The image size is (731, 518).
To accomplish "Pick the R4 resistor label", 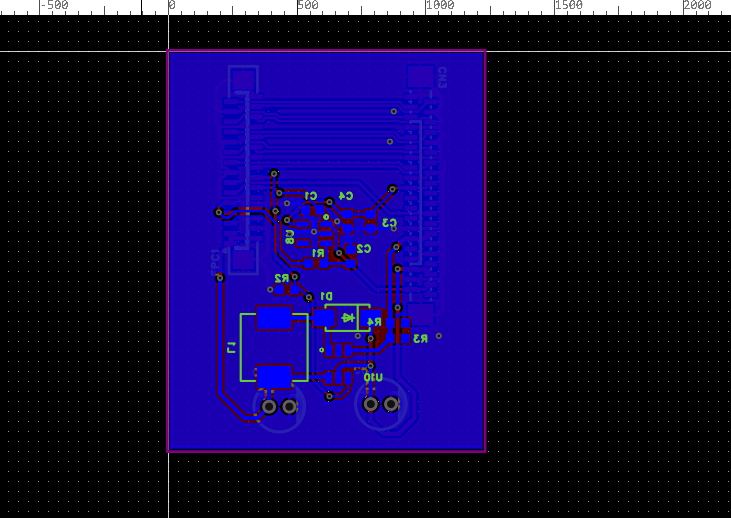I will coord(374,322).
